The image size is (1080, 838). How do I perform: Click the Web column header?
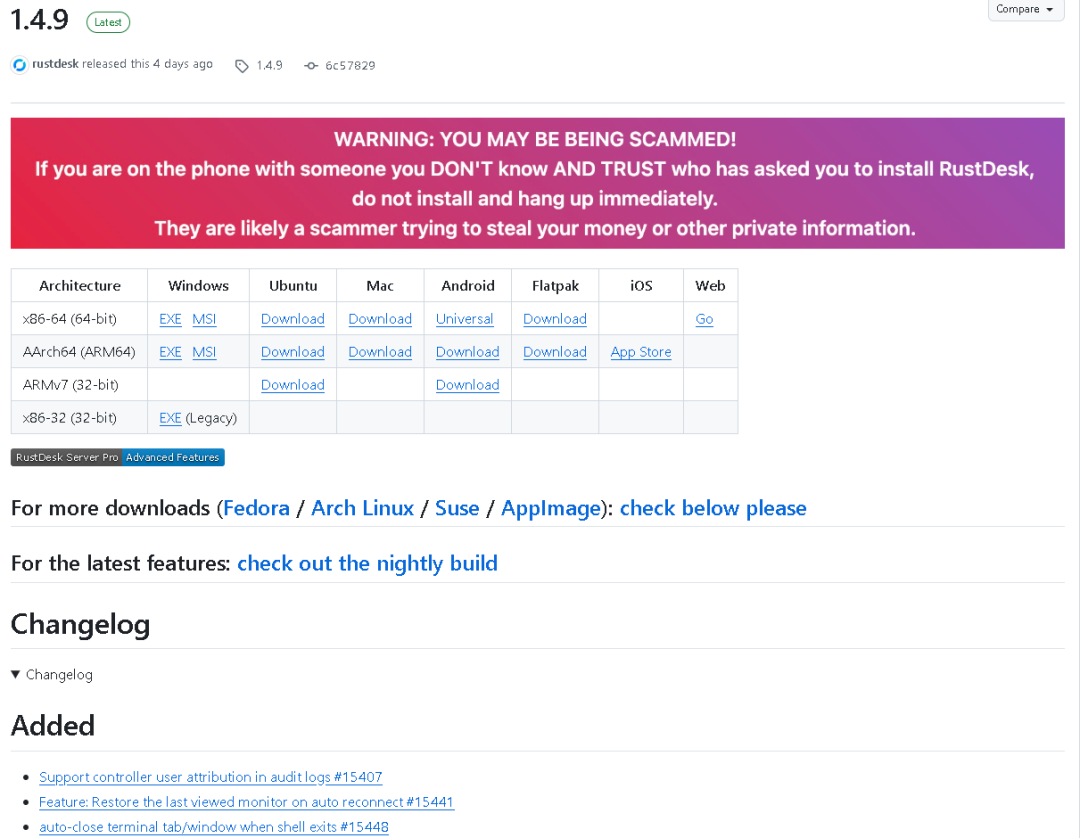[710, 286]
